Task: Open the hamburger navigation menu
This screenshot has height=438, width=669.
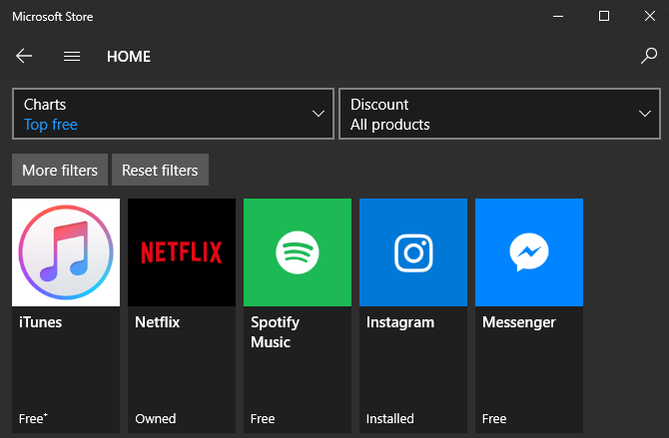Action: [72, 56]
